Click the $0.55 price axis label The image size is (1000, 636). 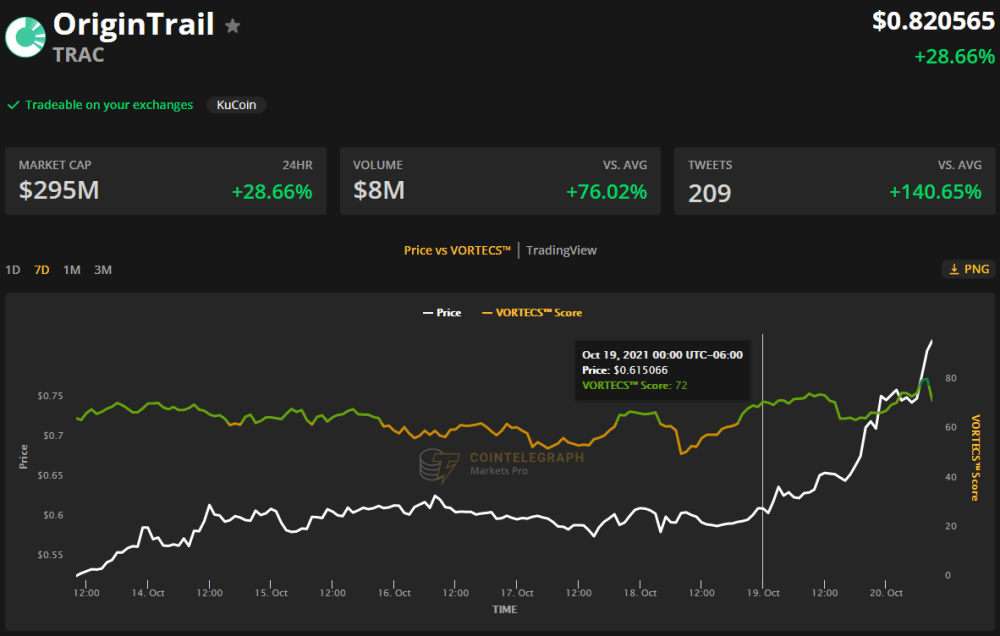50,555
